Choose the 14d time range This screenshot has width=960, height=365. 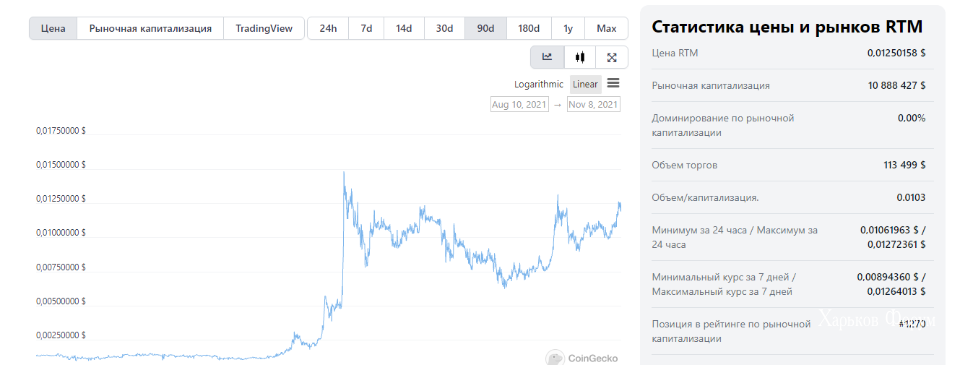(403, 28)
